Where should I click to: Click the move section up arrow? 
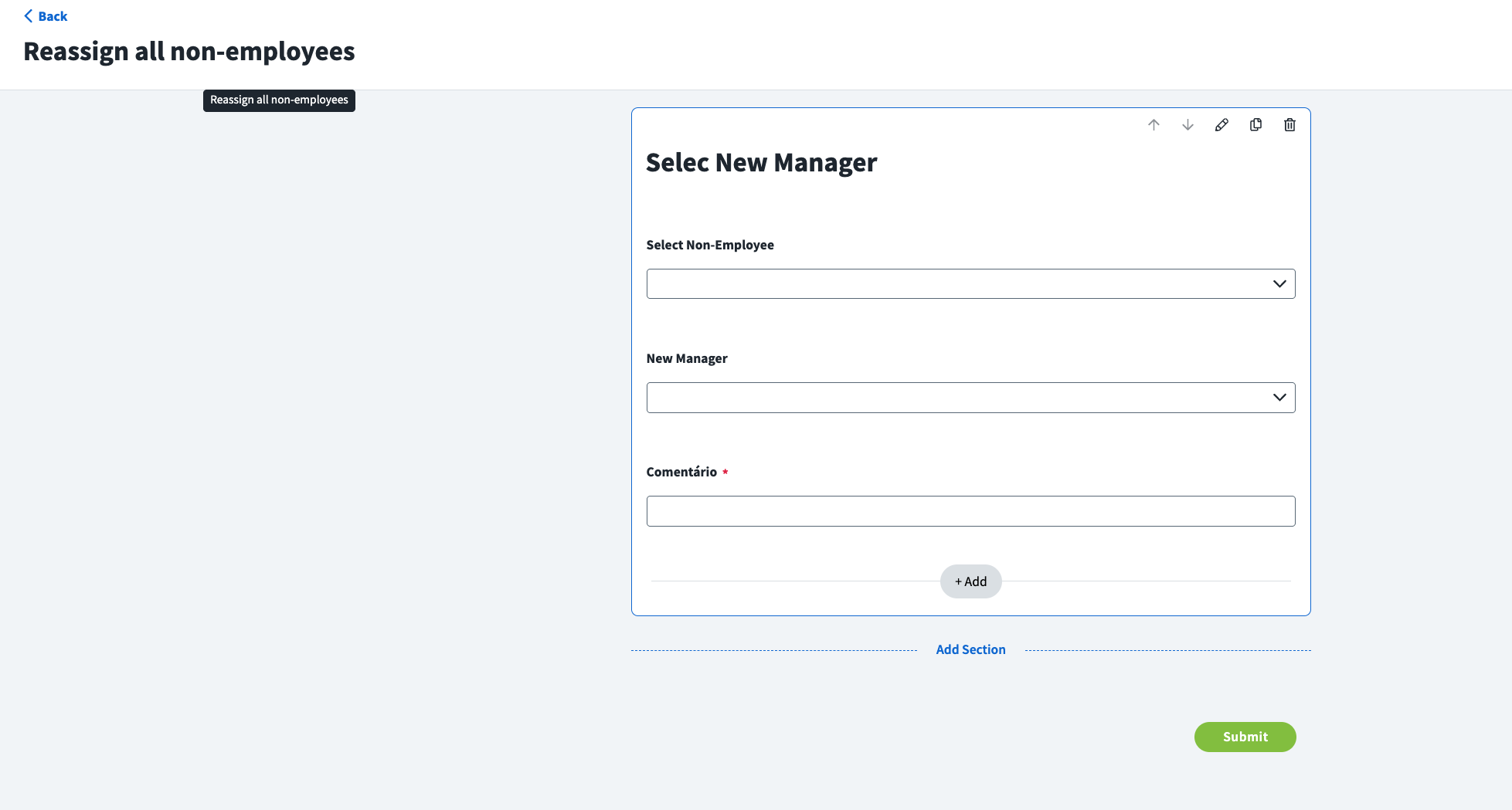pyautogui.click(x=1154, y=125)
